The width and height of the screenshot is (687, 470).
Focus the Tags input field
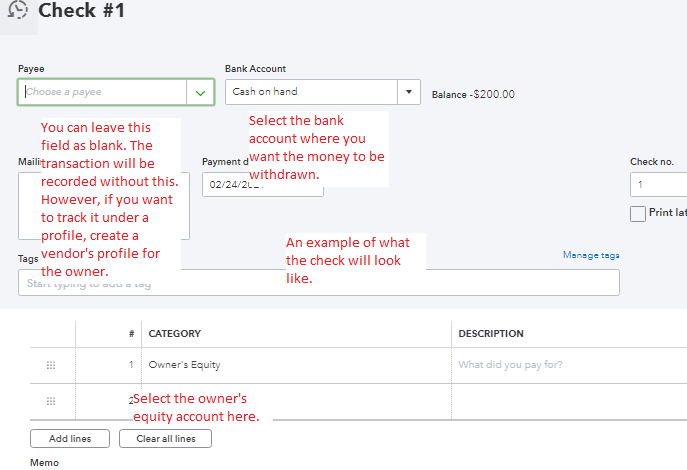[x=318, y=282]
